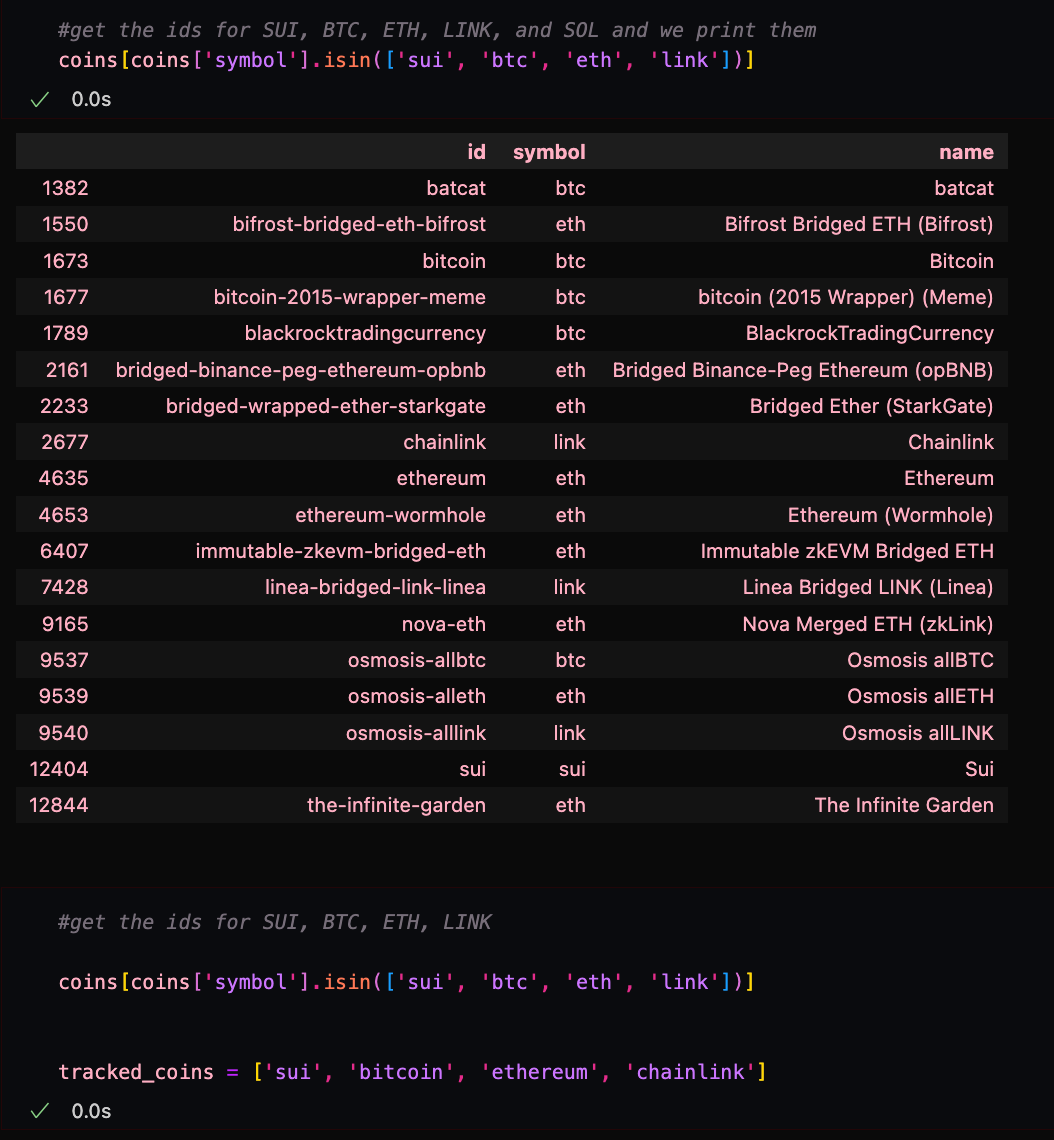Viewport: 1054px width, 1140px height.
Task: Click first cell's comment mentioning SOL
Action: coord(437,31)
